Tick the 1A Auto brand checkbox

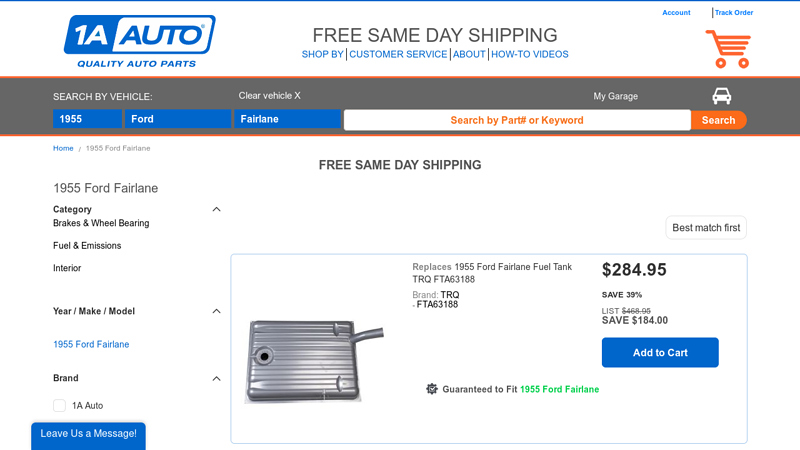(60, 405)
